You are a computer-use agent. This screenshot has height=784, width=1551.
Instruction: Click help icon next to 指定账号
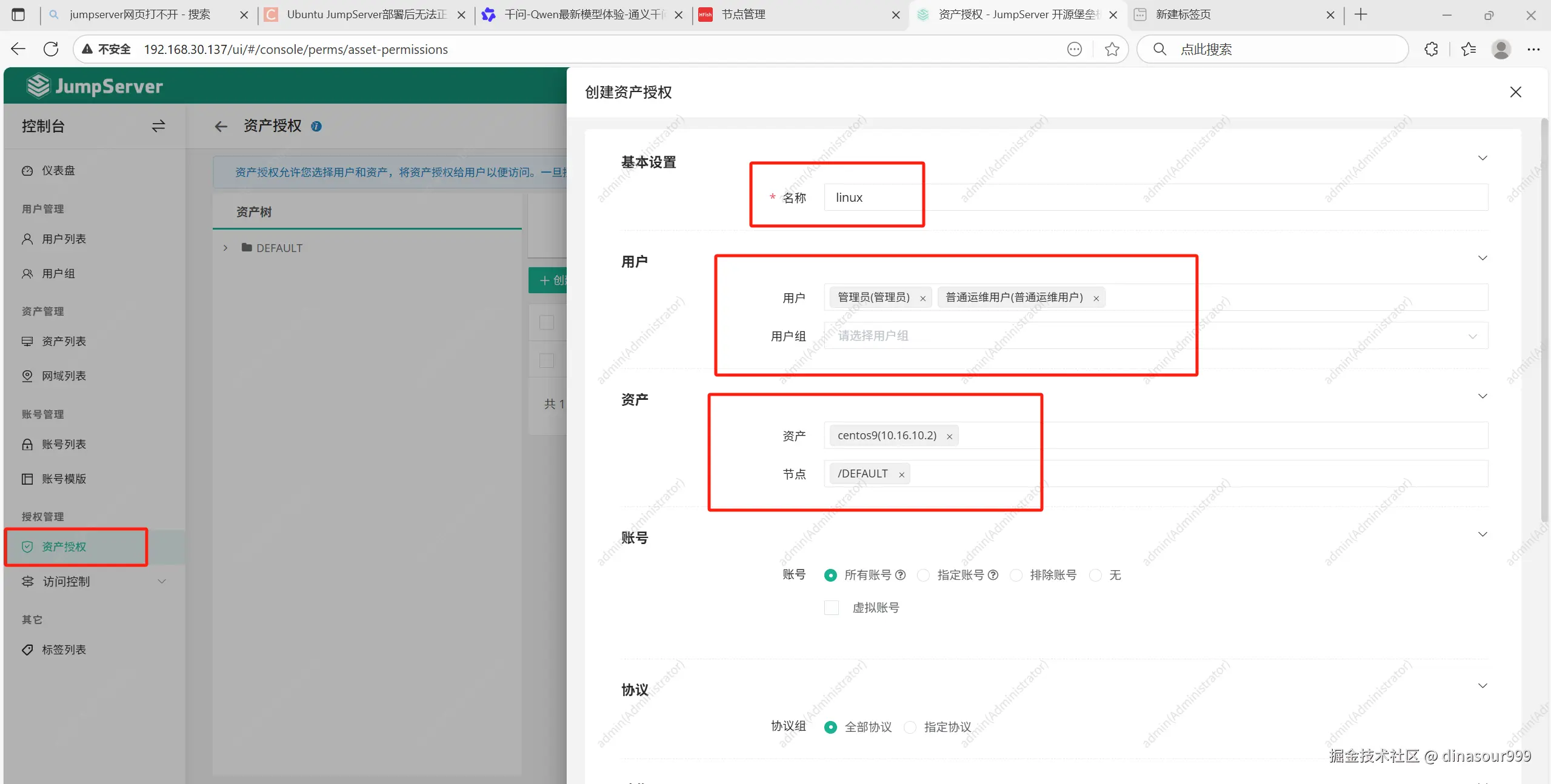pos(993,575)
